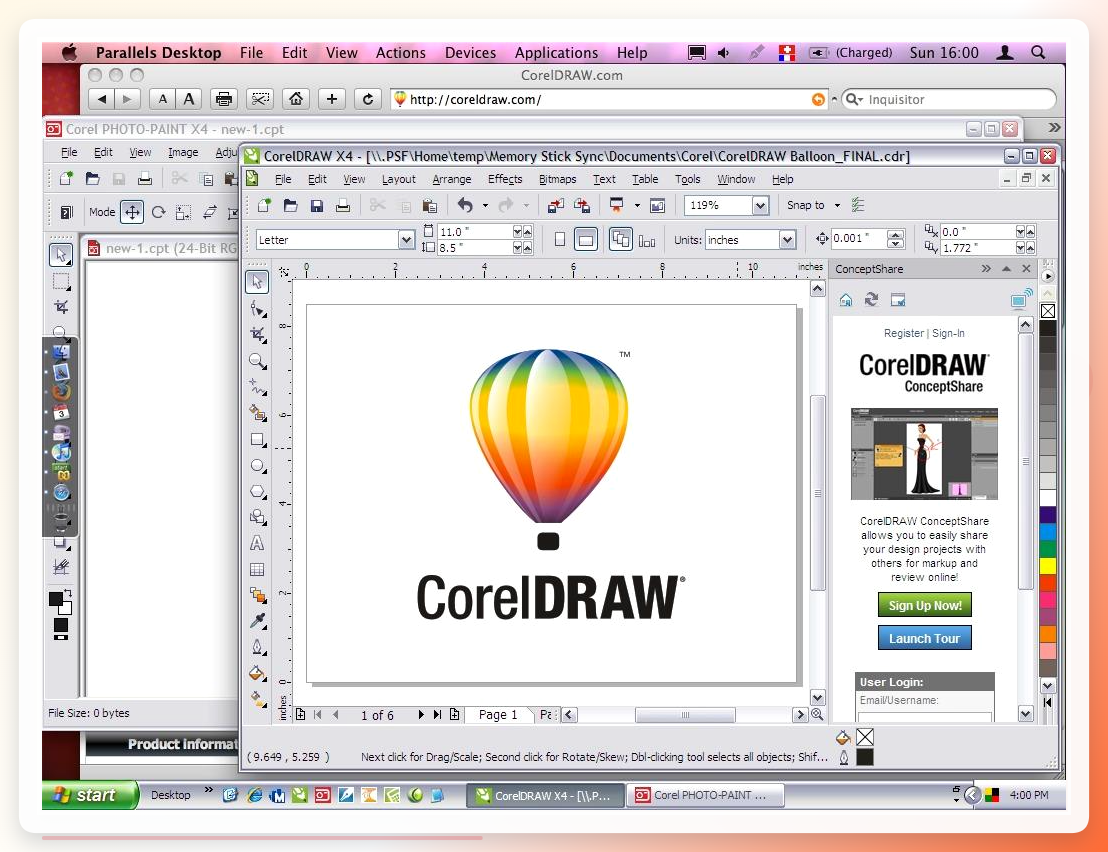Open the Snap options icon beside Snap to
This screenshot has height=852, width=1108.
[x=858, y=206]
